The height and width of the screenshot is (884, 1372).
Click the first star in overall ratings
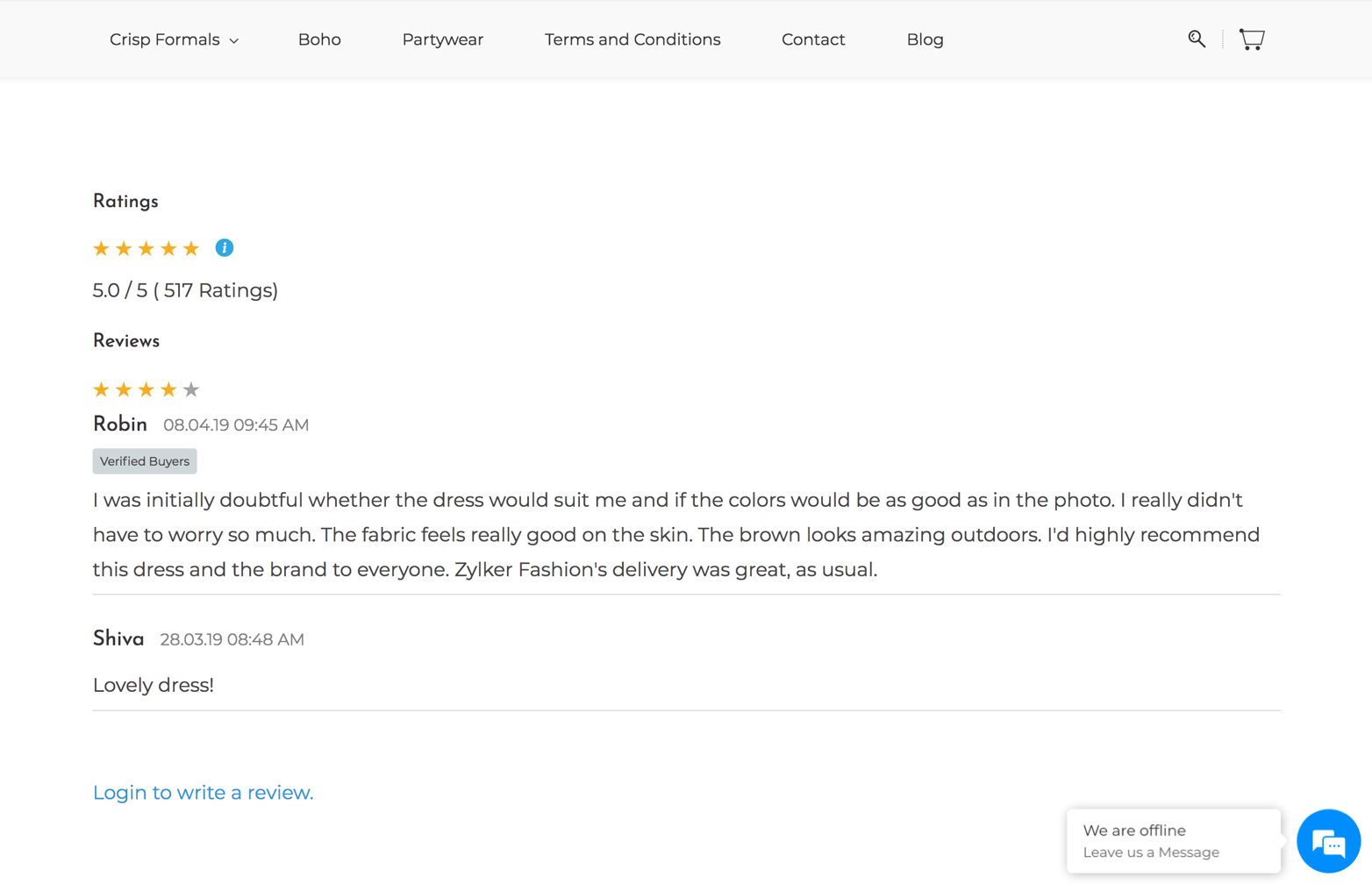[x=101, y=249]
